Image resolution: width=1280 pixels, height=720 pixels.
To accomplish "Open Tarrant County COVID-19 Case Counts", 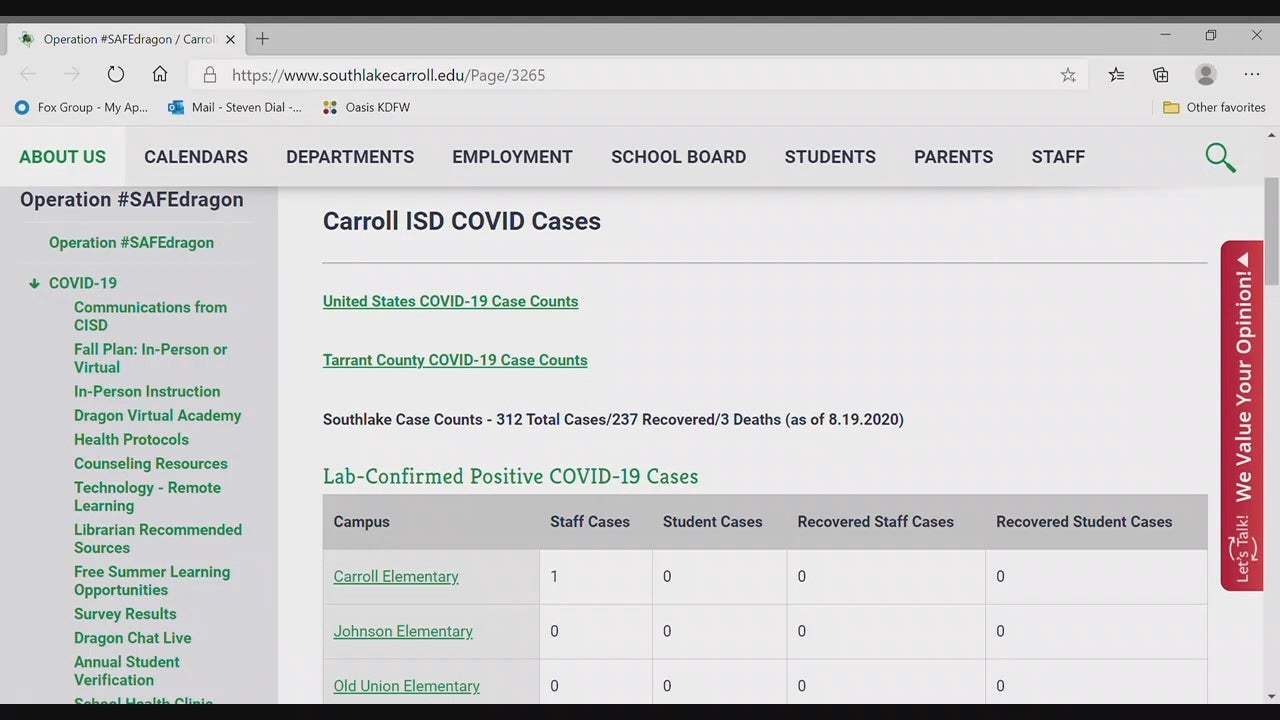I will (x=455, y=360).
